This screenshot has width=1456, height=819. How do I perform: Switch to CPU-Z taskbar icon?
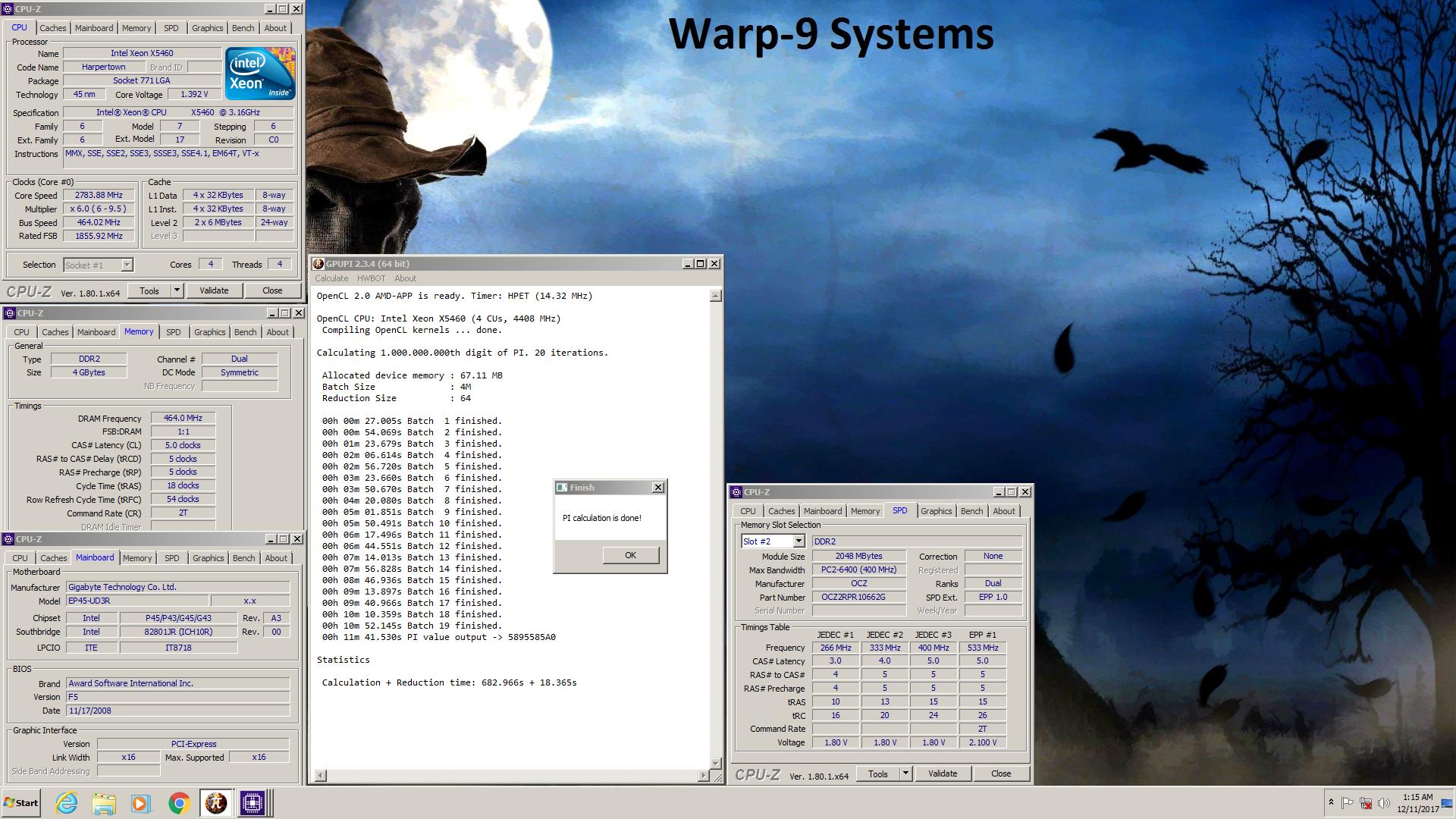pyautogui.click(x=253, y=802)
